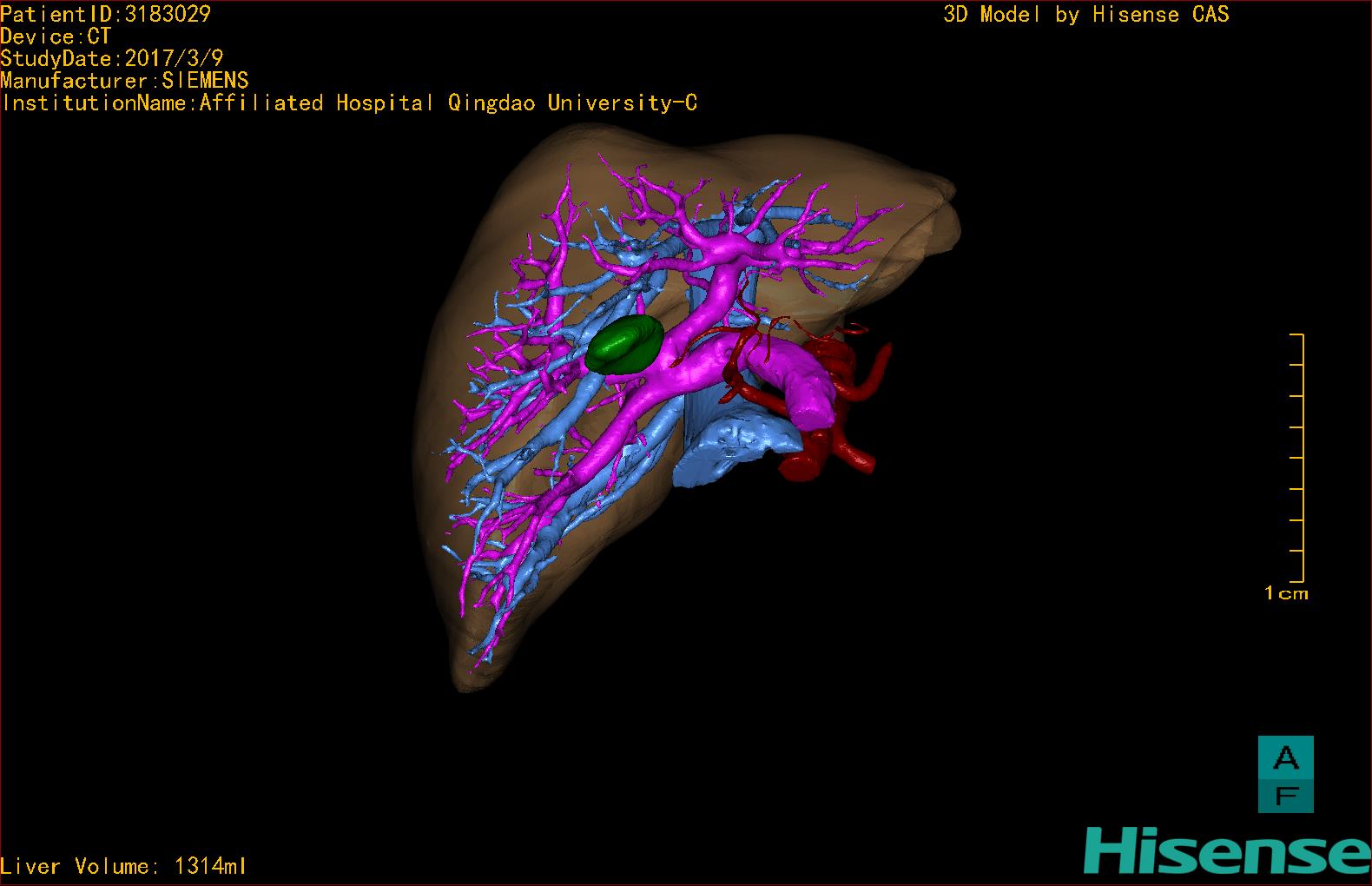The width and height of the screenshot is (1372, 886).
Task: Click the "3D Model by Hisense CAS" caption
Action: pyautogui.click(x=1086, y=15)
